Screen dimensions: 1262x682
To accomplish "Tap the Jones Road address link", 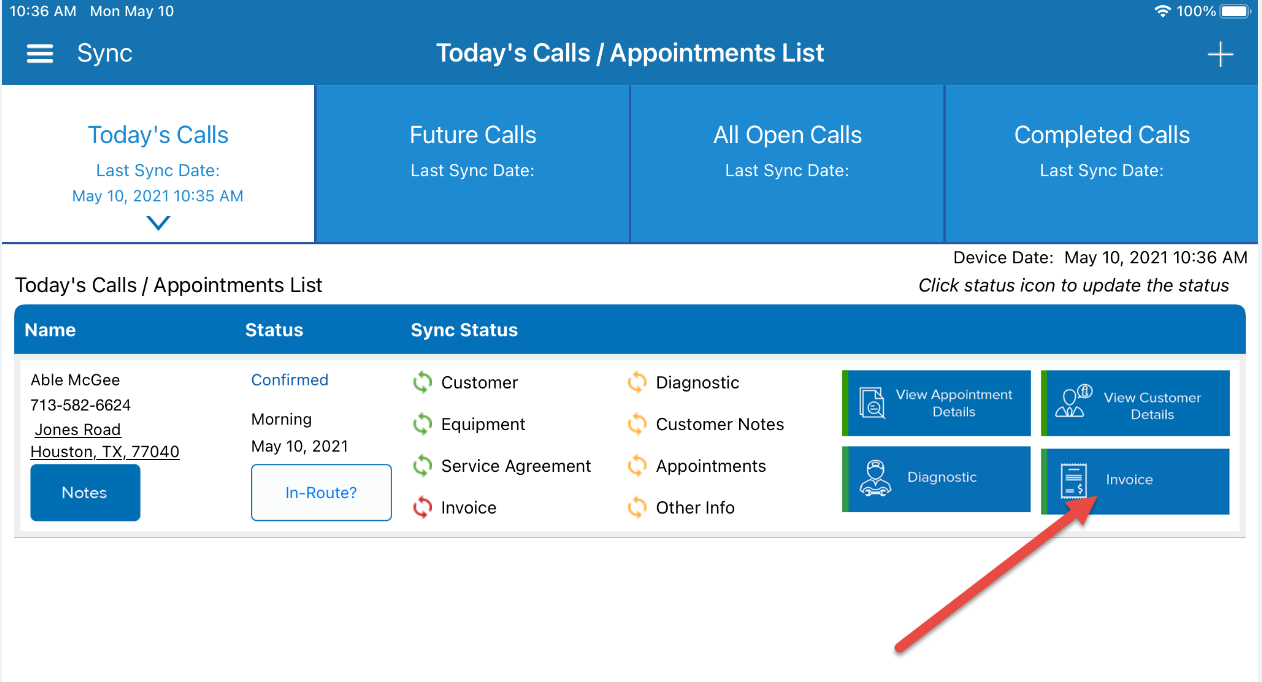I will coord(77,429).
